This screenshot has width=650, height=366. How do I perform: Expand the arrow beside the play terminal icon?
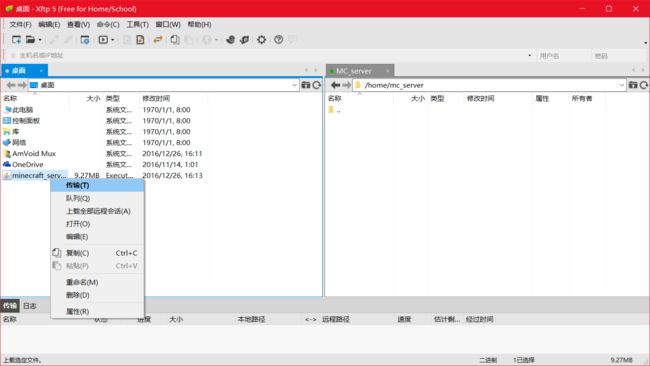tap(113, 40)
